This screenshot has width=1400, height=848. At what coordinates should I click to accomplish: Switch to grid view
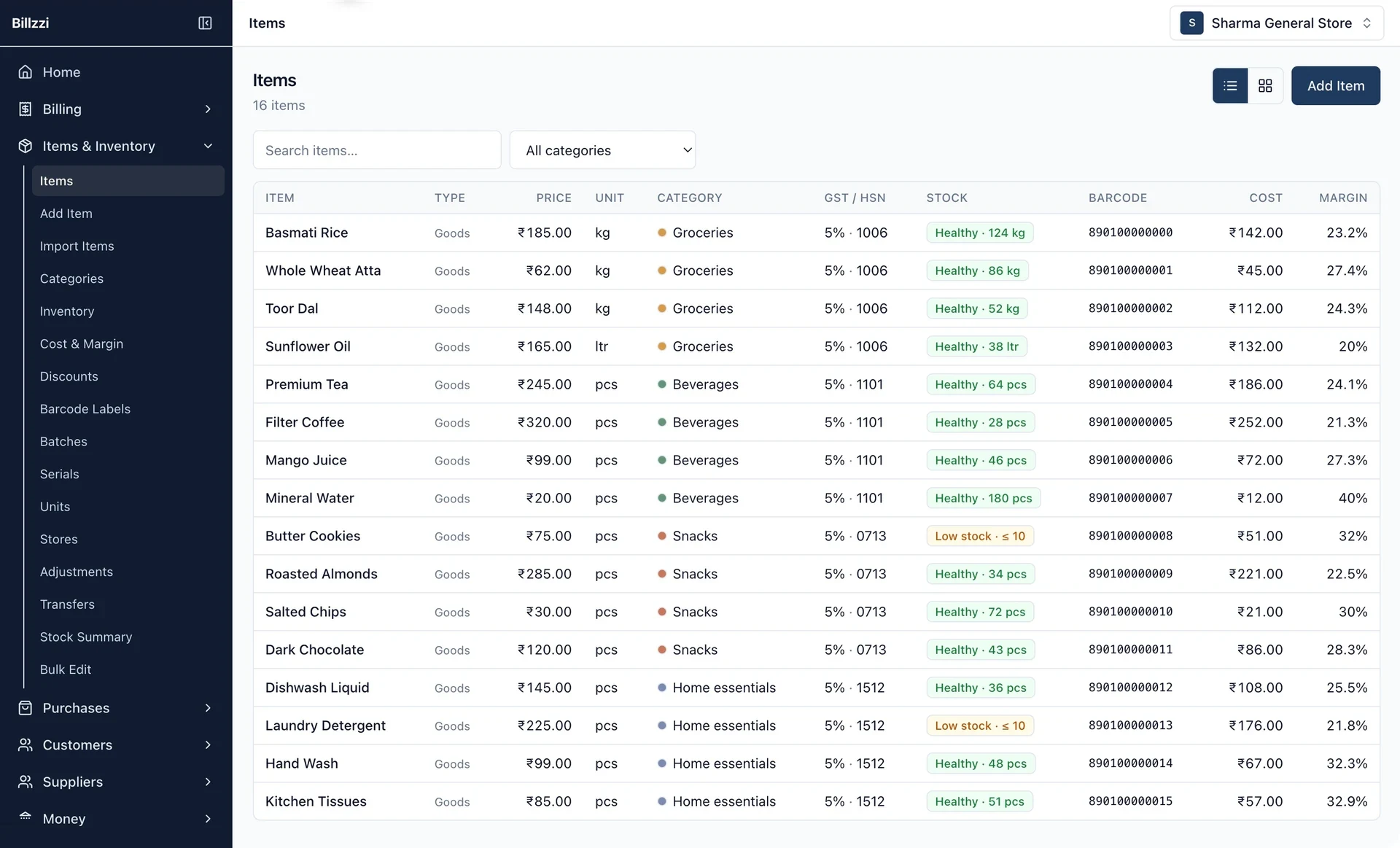(x=1265, y=86)
